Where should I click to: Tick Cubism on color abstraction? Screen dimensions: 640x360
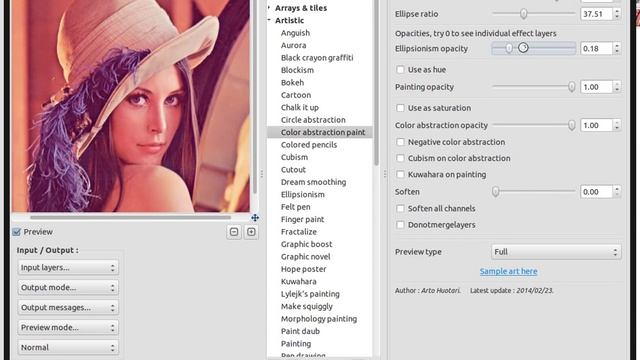click(400, 158)
